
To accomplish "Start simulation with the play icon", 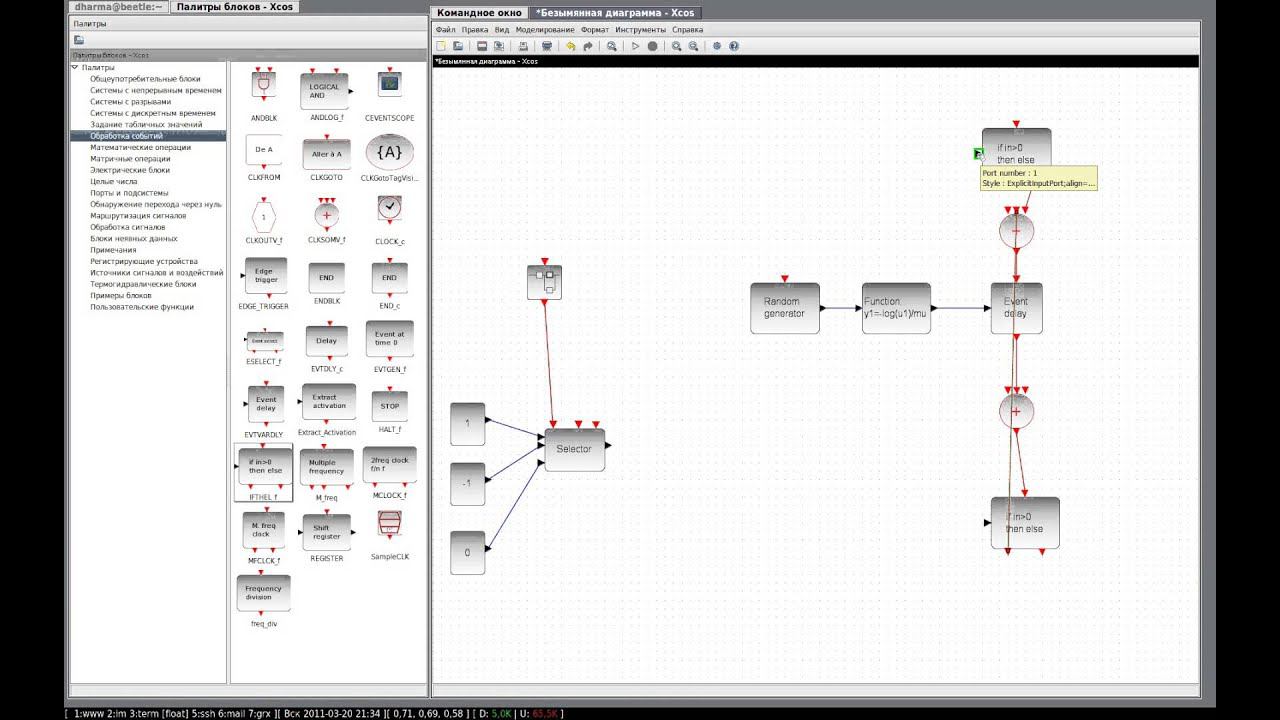I will point(635,46).
